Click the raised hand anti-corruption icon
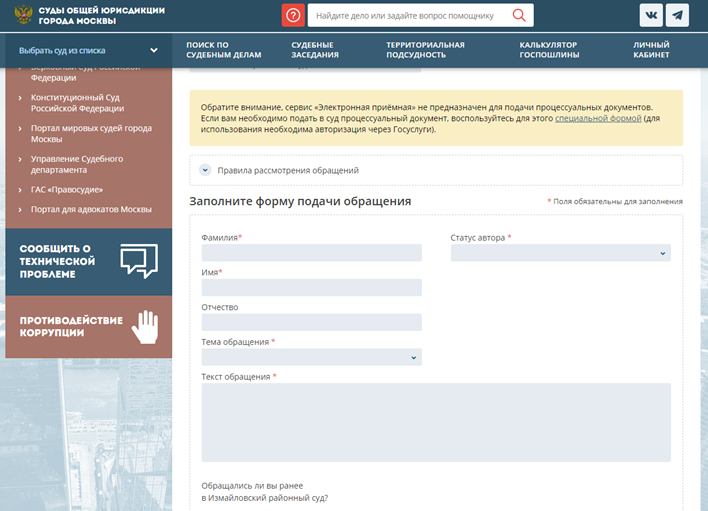The height and width of the screenshot is (511, 708). (145, 327)
